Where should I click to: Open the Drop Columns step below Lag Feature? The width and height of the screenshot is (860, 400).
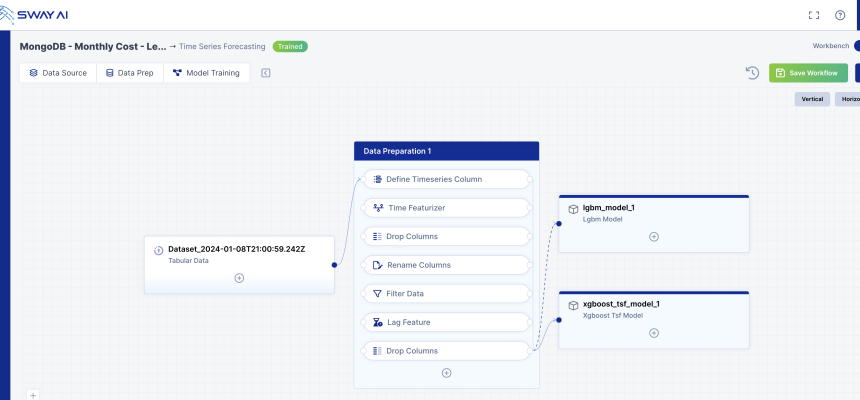click(446, 351)
